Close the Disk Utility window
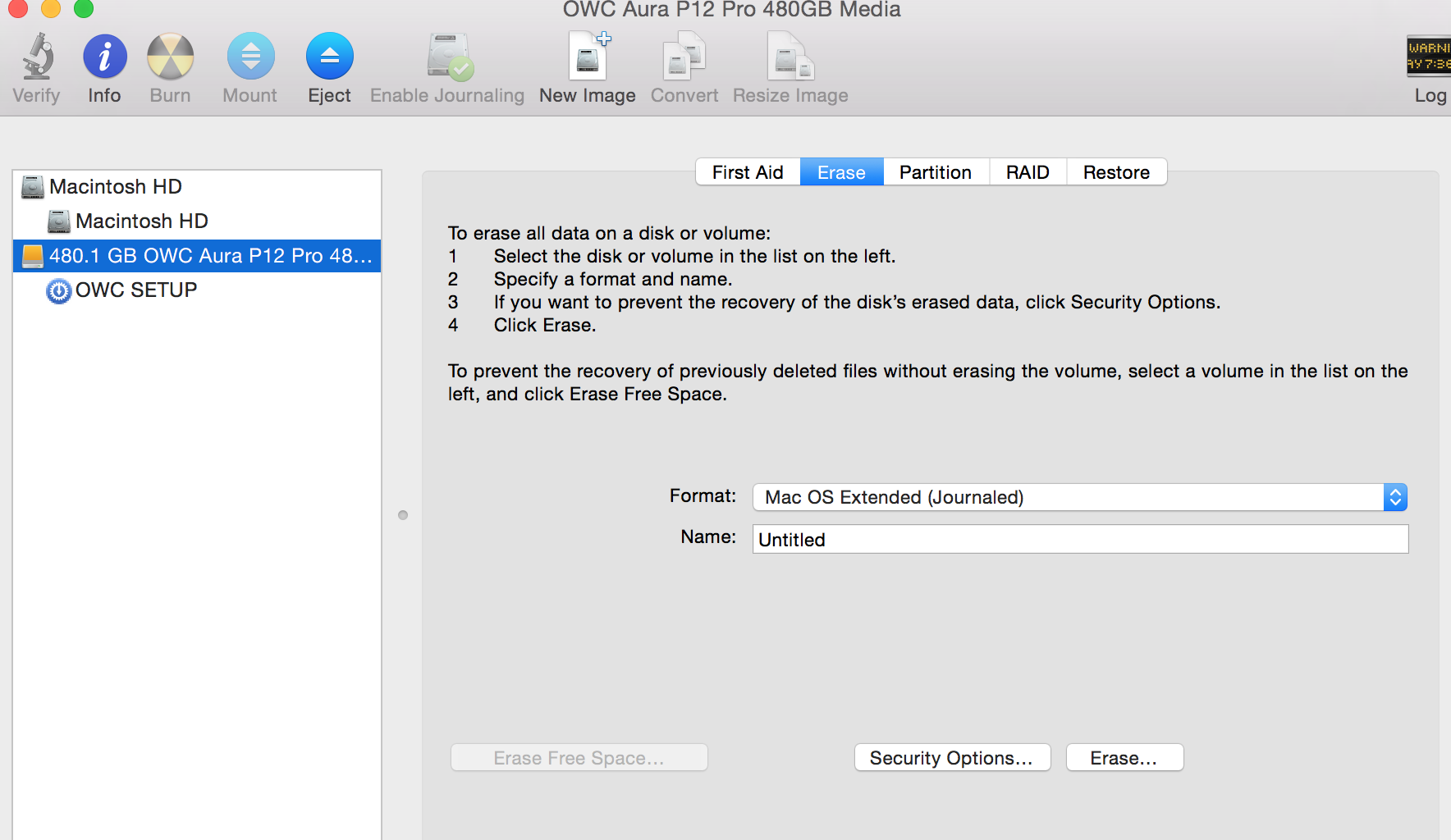The image size is (1451, 840). coord(18,8)
